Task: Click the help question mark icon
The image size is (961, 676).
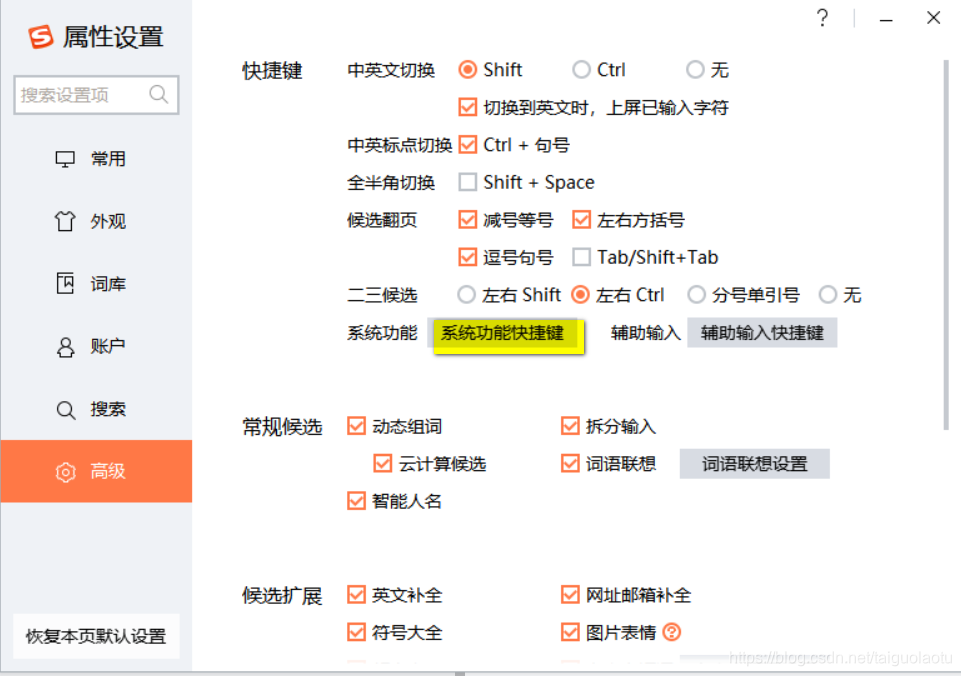Action: coord(822,18)
